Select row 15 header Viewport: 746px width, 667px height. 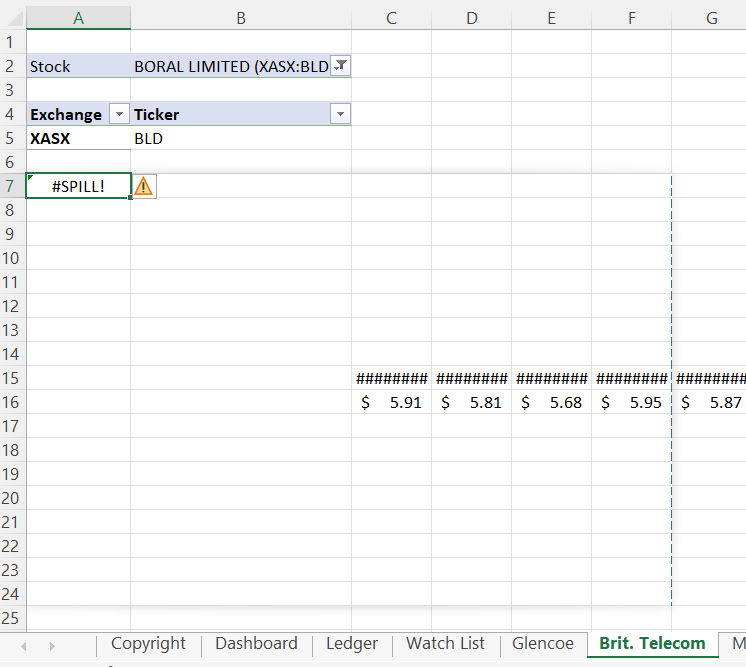click(13, 378)
